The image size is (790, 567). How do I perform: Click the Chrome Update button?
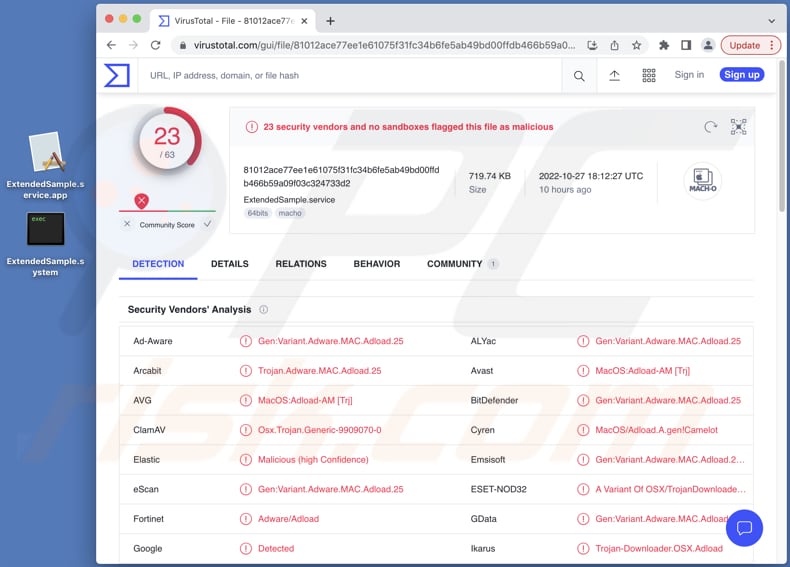[x=751, y=45]
